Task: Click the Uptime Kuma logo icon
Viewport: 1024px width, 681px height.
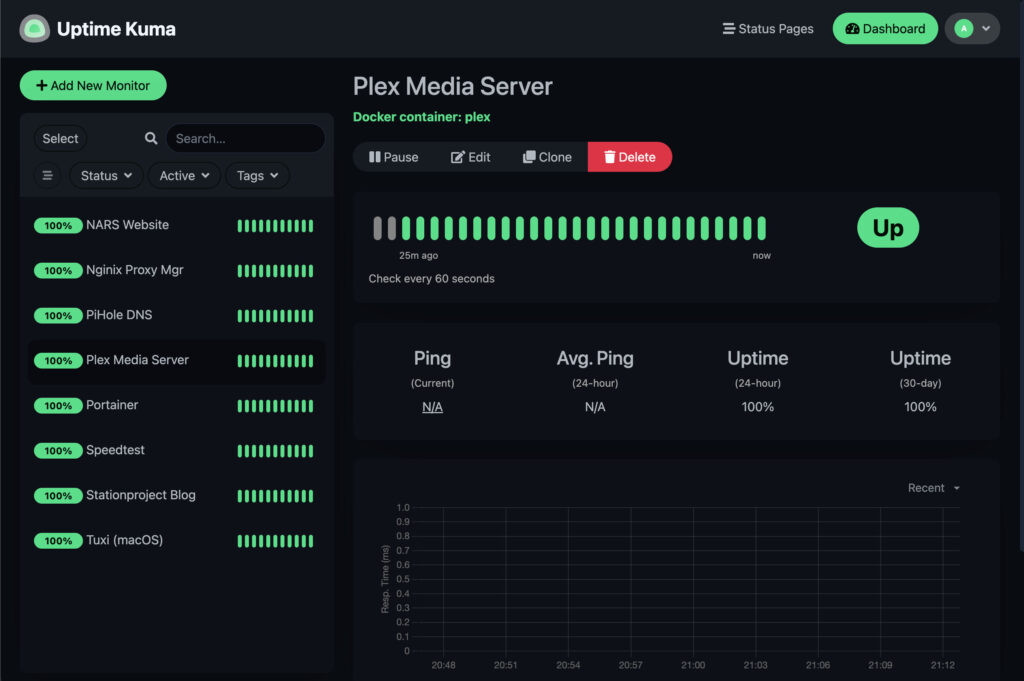Action: coord(34,28)
